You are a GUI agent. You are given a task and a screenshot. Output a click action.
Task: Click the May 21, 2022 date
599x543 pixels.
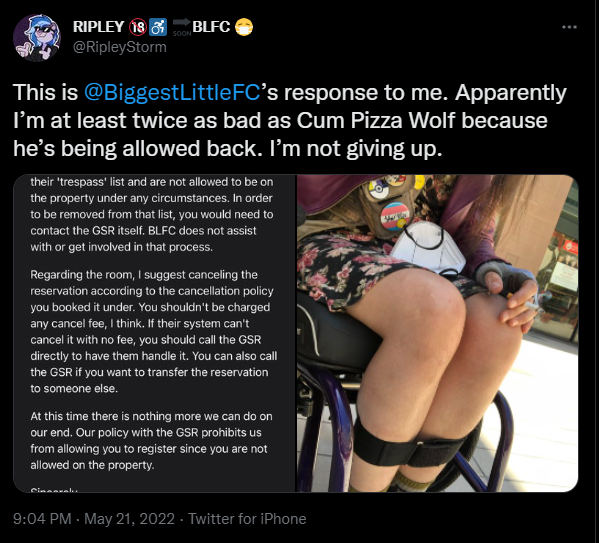tap(129, 519)
